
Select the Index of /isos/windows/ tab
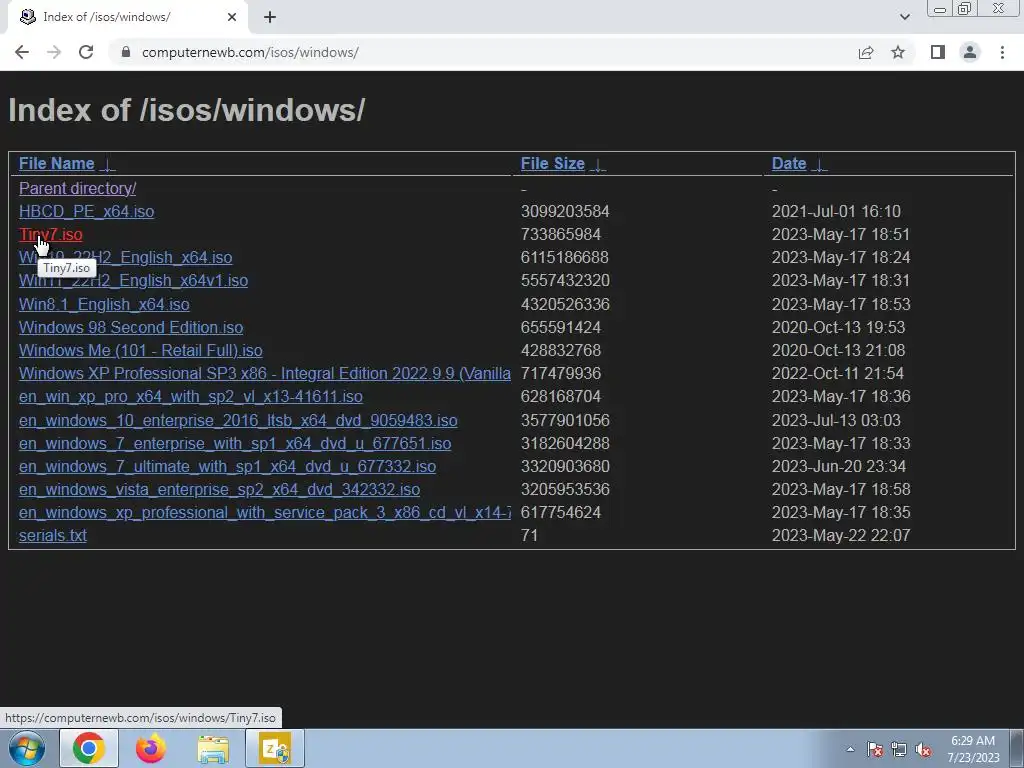[127, 17]
